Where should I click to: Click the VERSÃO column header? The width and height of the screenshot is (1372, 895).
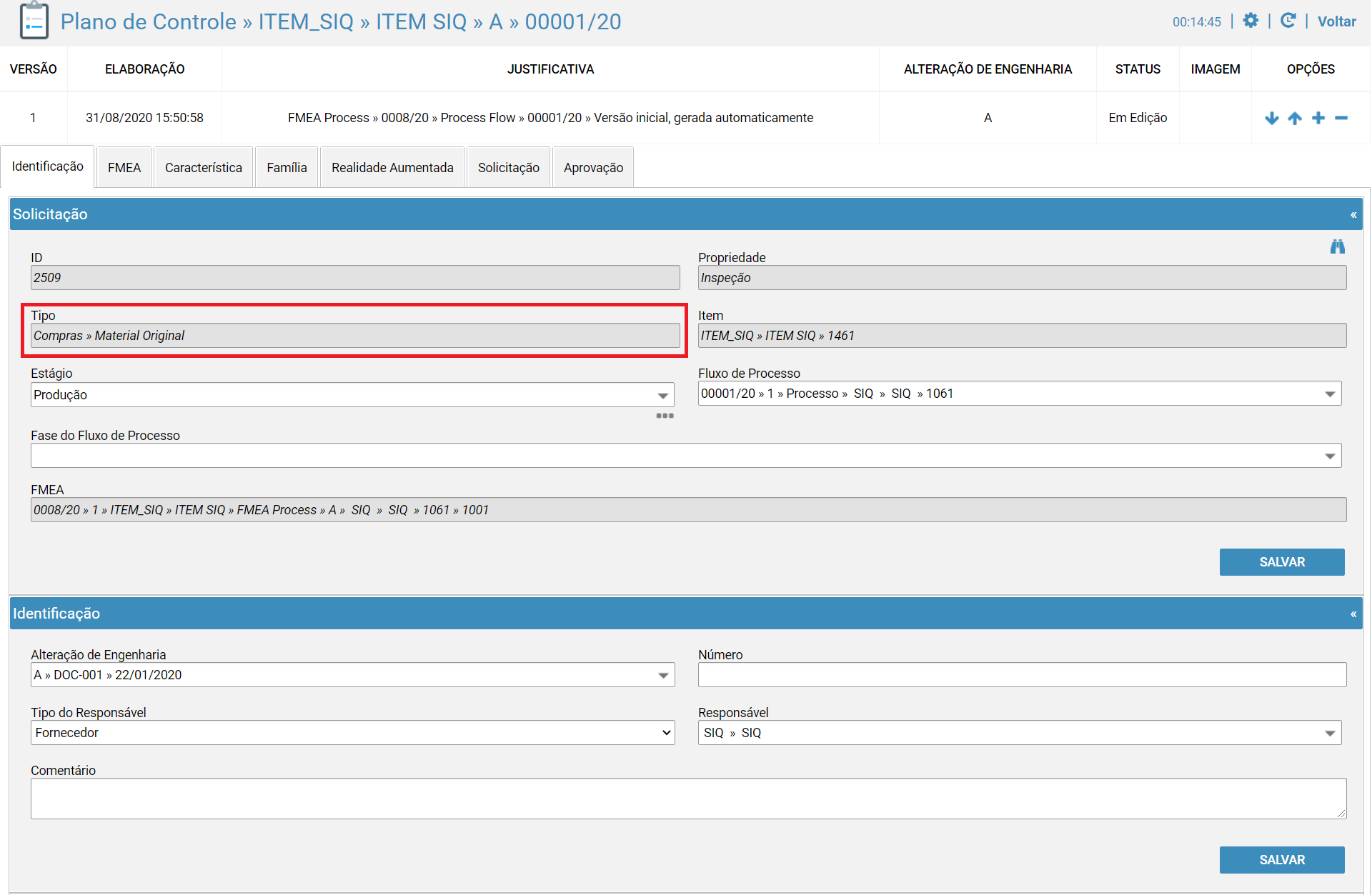pyautogui.click(x=33, y=69)
